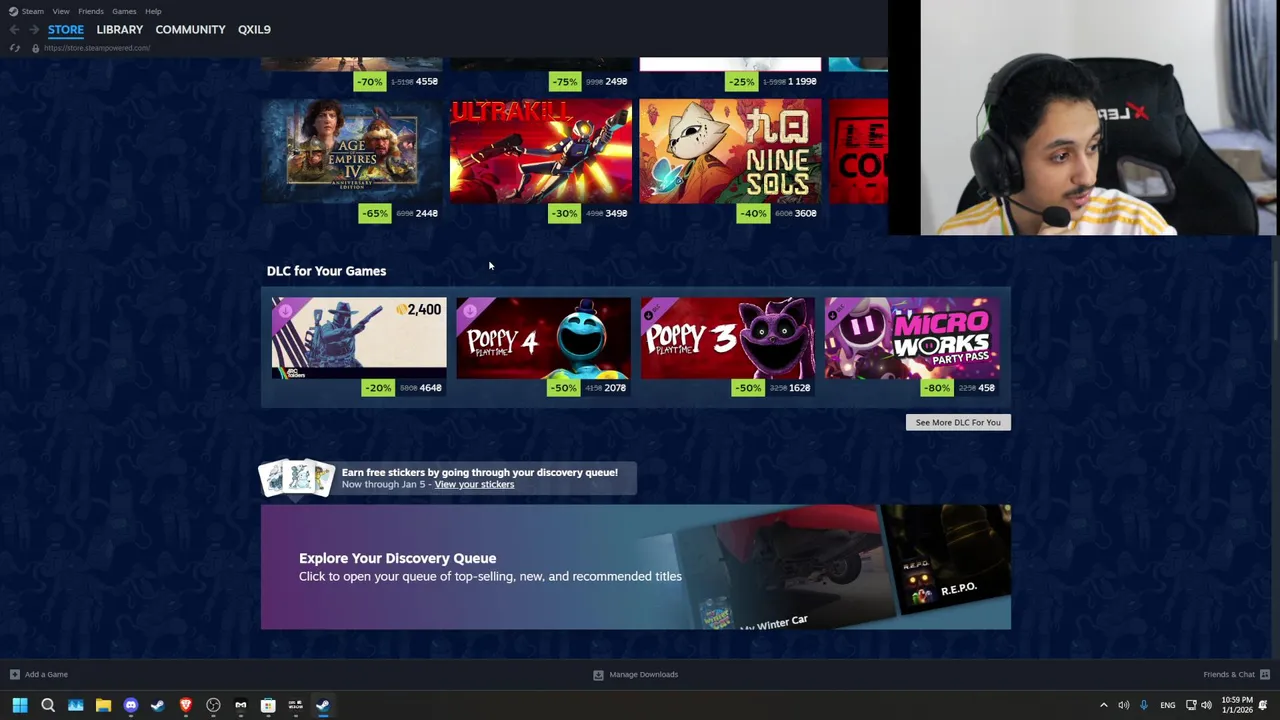Click the DLC for Your Games heading
The image size is (1280, 720).
[326, 271]
